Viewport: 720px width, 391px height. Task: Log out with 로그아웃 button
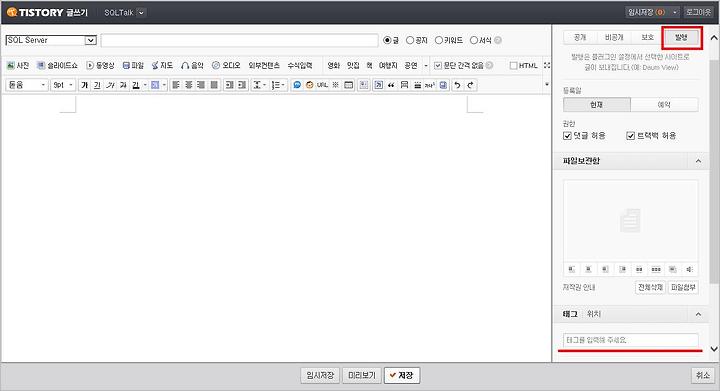[698, 12]
